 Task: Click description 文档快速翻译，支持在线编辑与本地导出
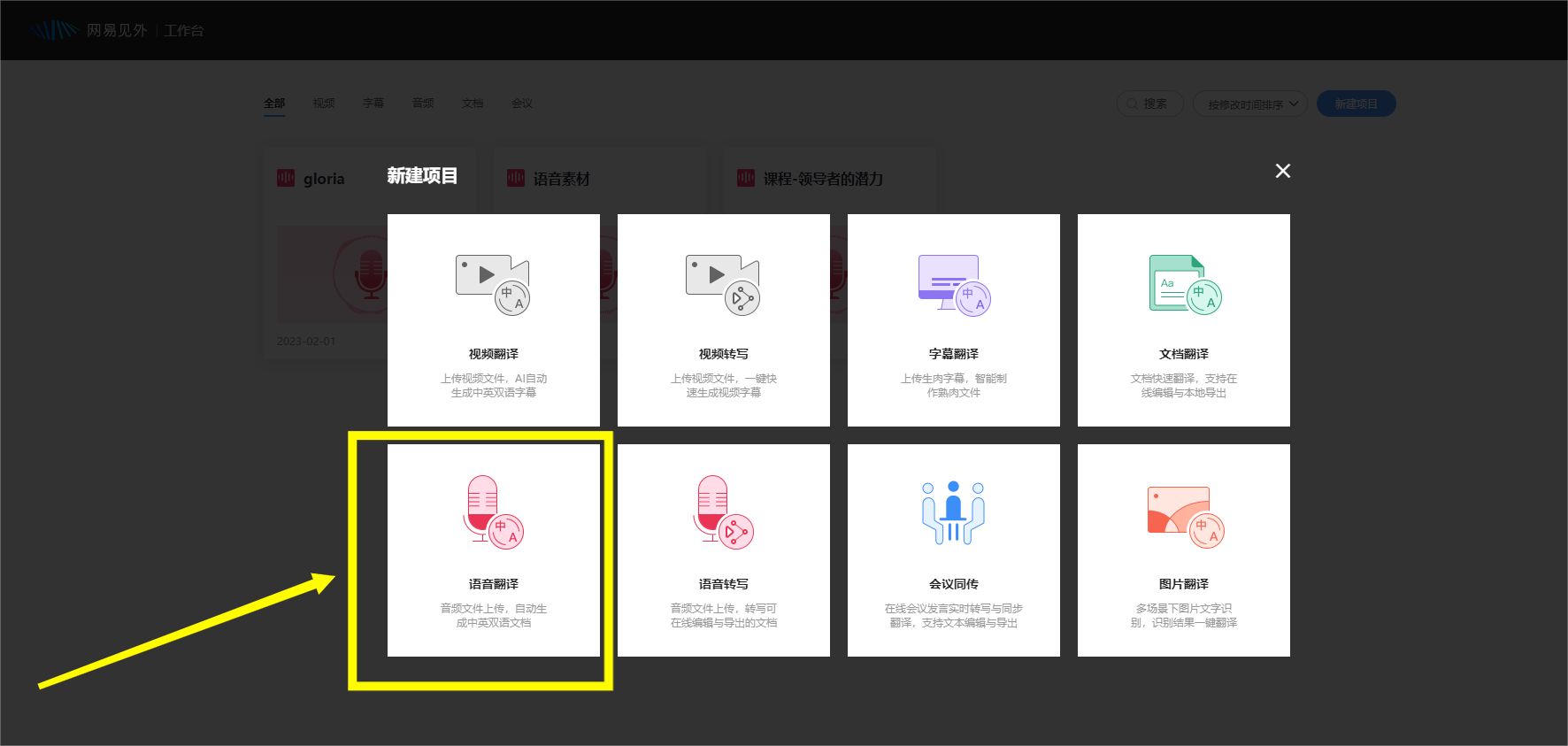(1184, 385)
